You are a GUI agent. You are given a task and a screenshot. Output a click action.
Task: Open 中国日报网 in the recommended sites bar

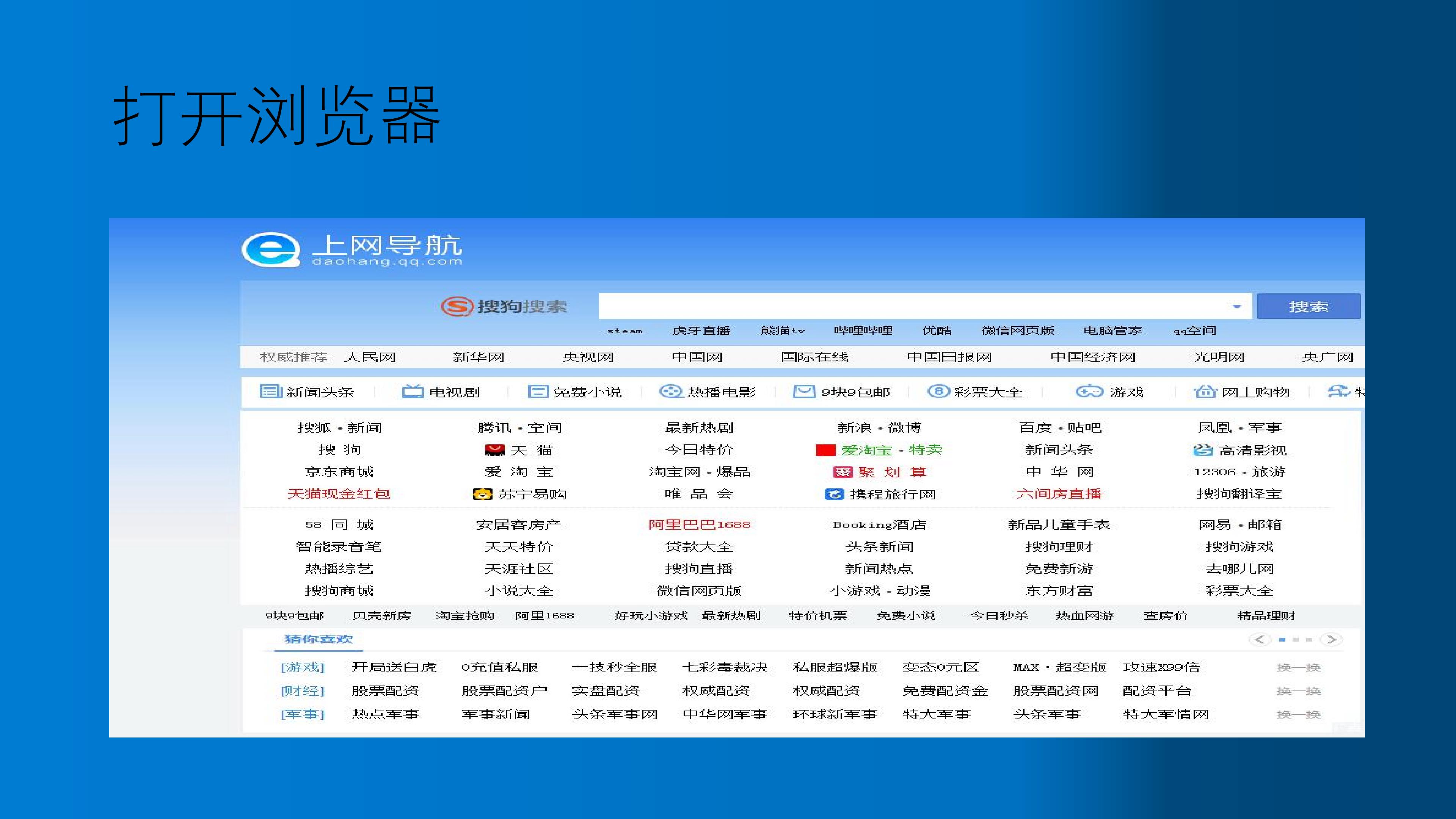[x=949, y=357]
